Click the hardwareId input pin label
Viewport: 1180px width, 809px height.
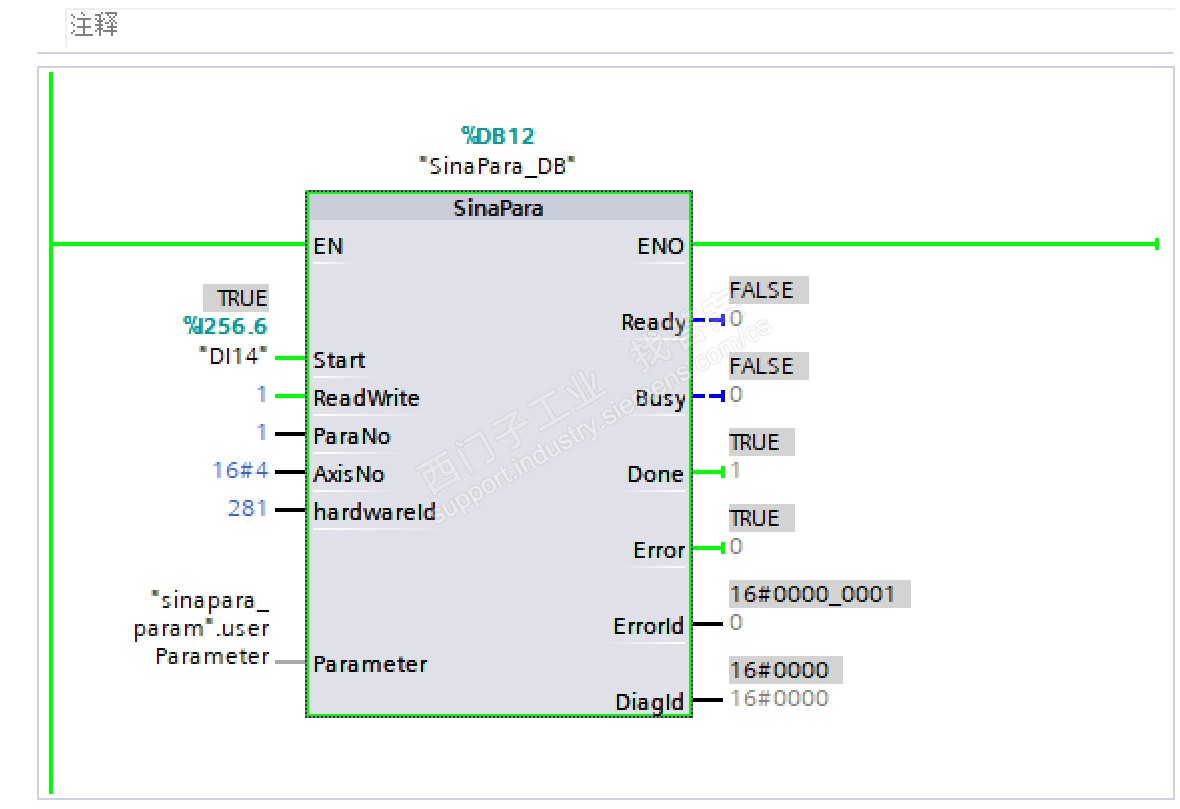(375, 512)
